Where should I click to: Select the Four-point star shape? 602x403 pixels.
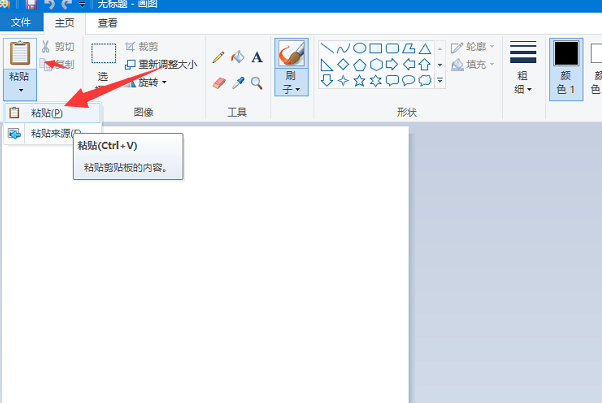(343, 81)
